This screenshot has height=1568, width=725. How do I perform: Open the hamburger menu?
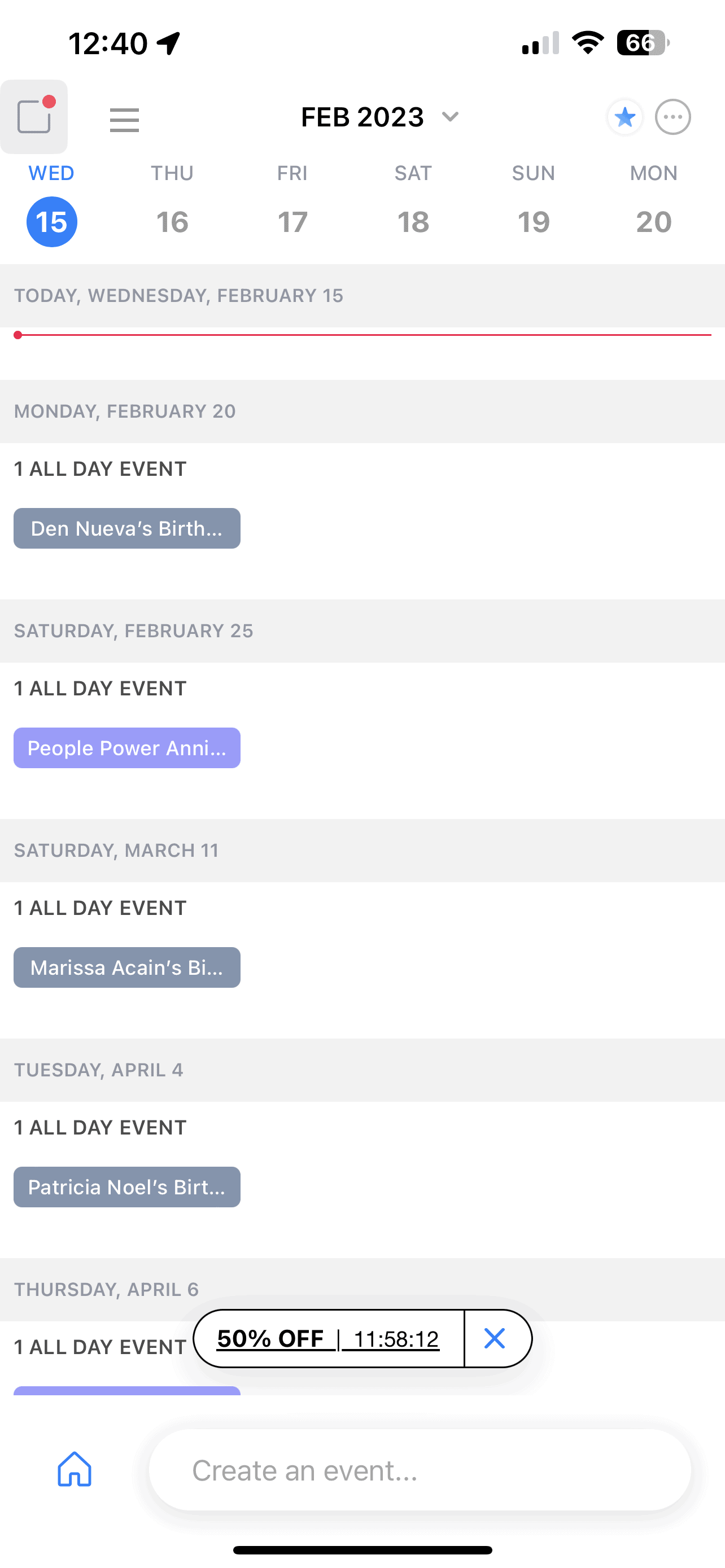(x=124, y=119)
